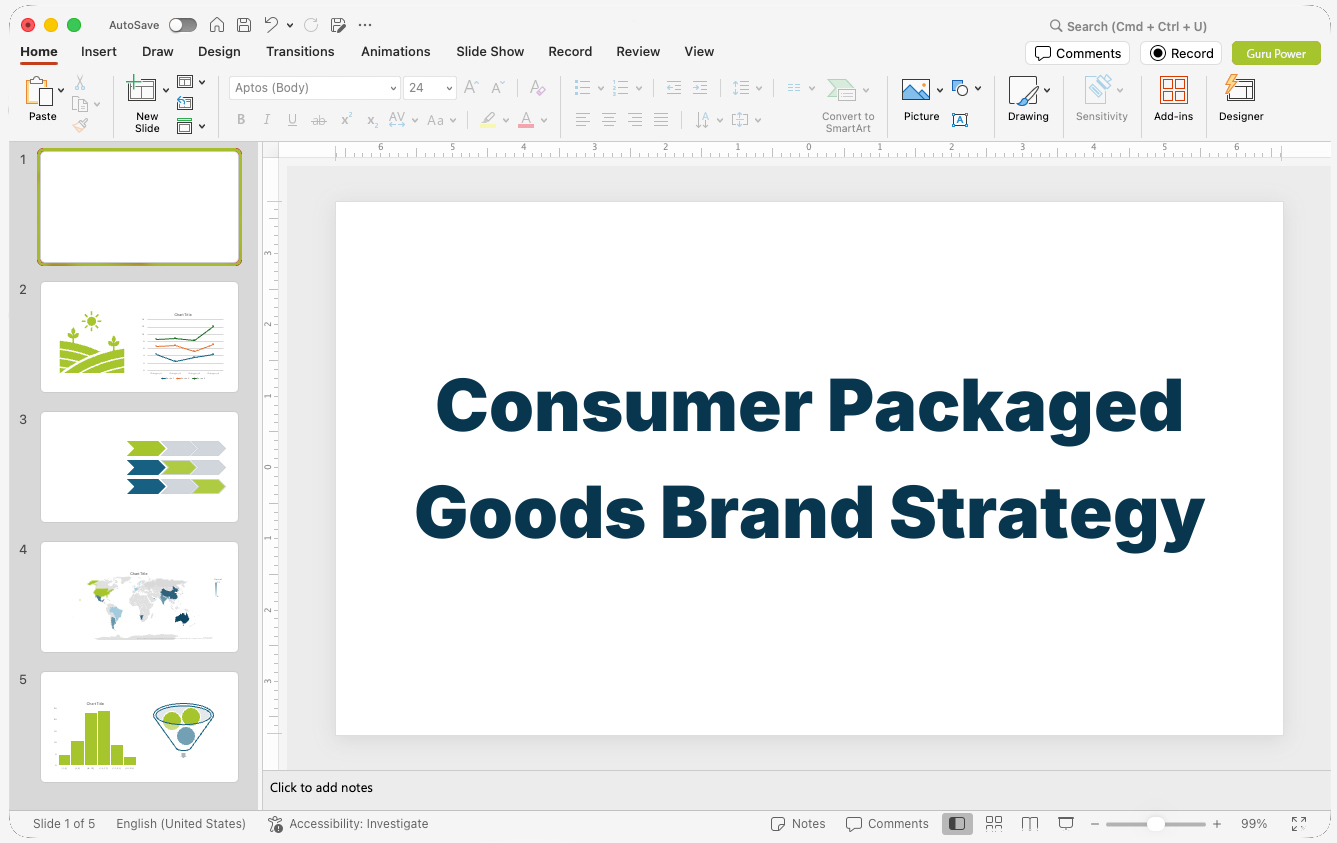Fit slide to current window
Viewport: 1337px width, 843px height.
(x=1299, y=824)
